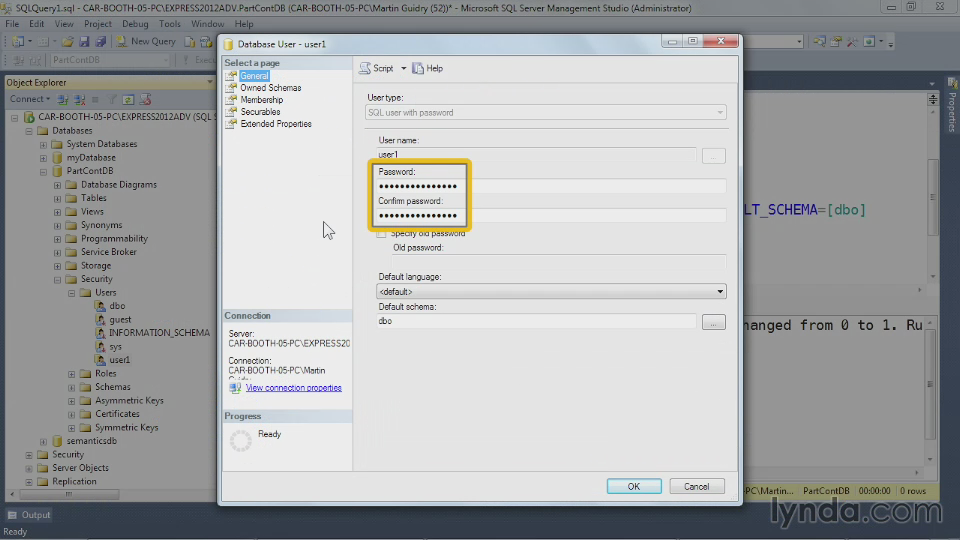This screenshot has height=540, width=960.
Task: Select the Securables page
Action: pyautogui.click(x=260, y=111)
